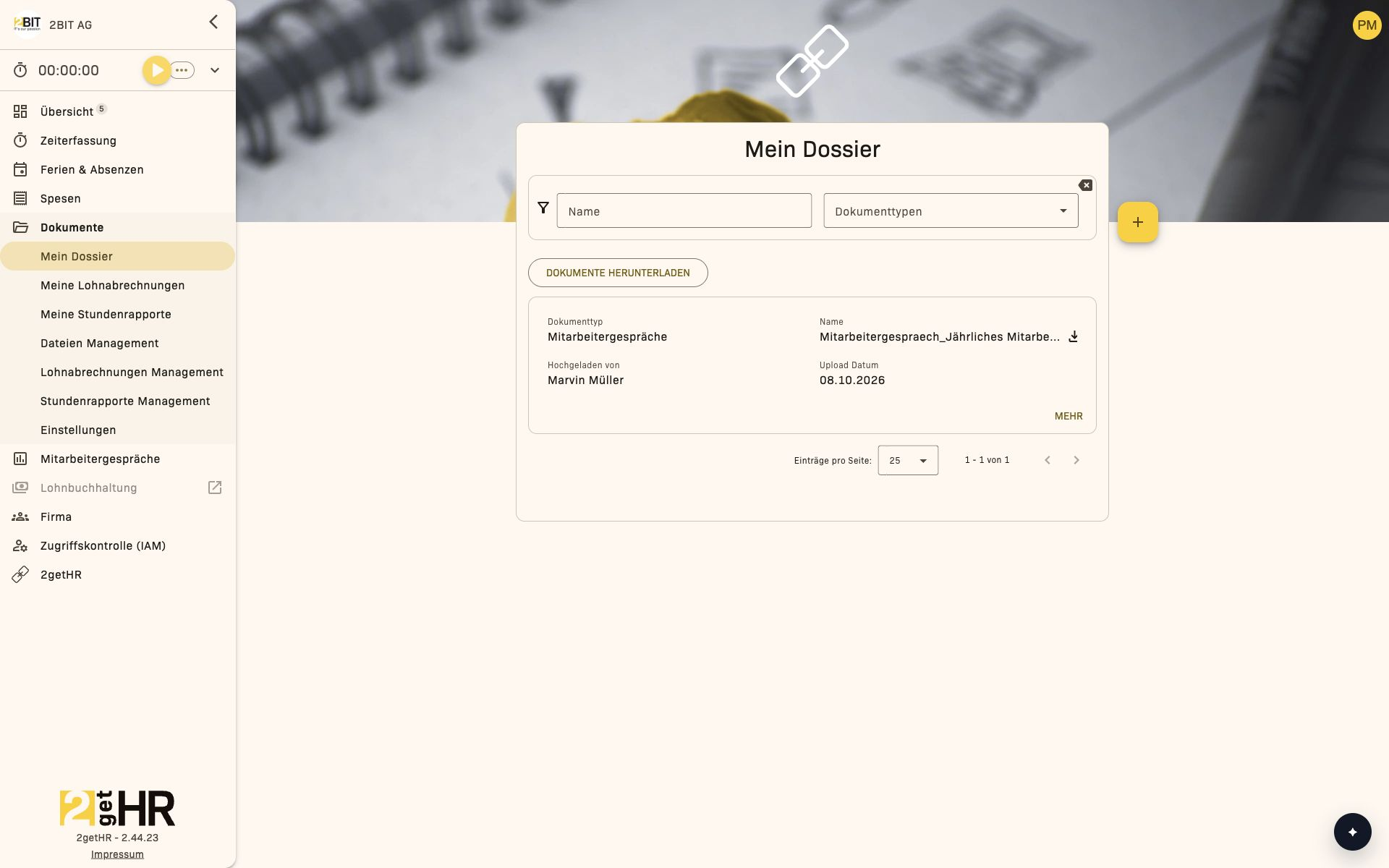Show more details via MEHR
1389x868 pixels.
click(1069, 416)
